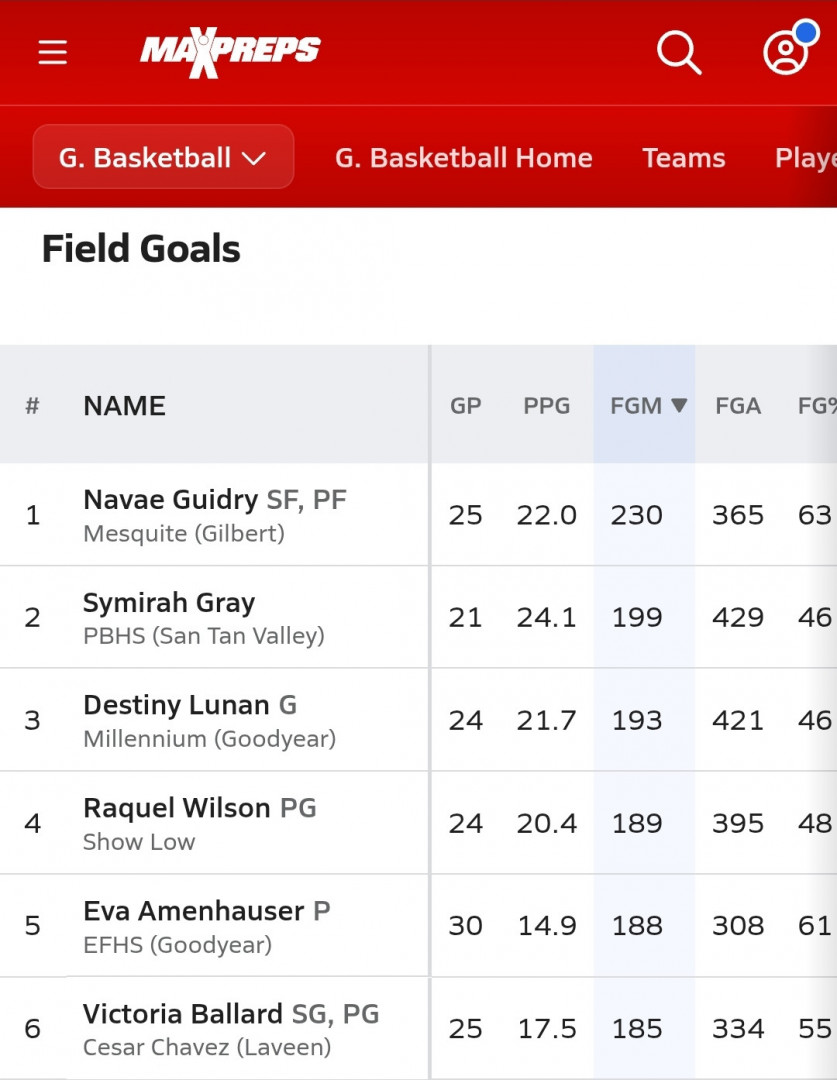Expand the G. Basketball sport dropdown
Viewport: 837px width, 1080px height.
pos(163,157)
